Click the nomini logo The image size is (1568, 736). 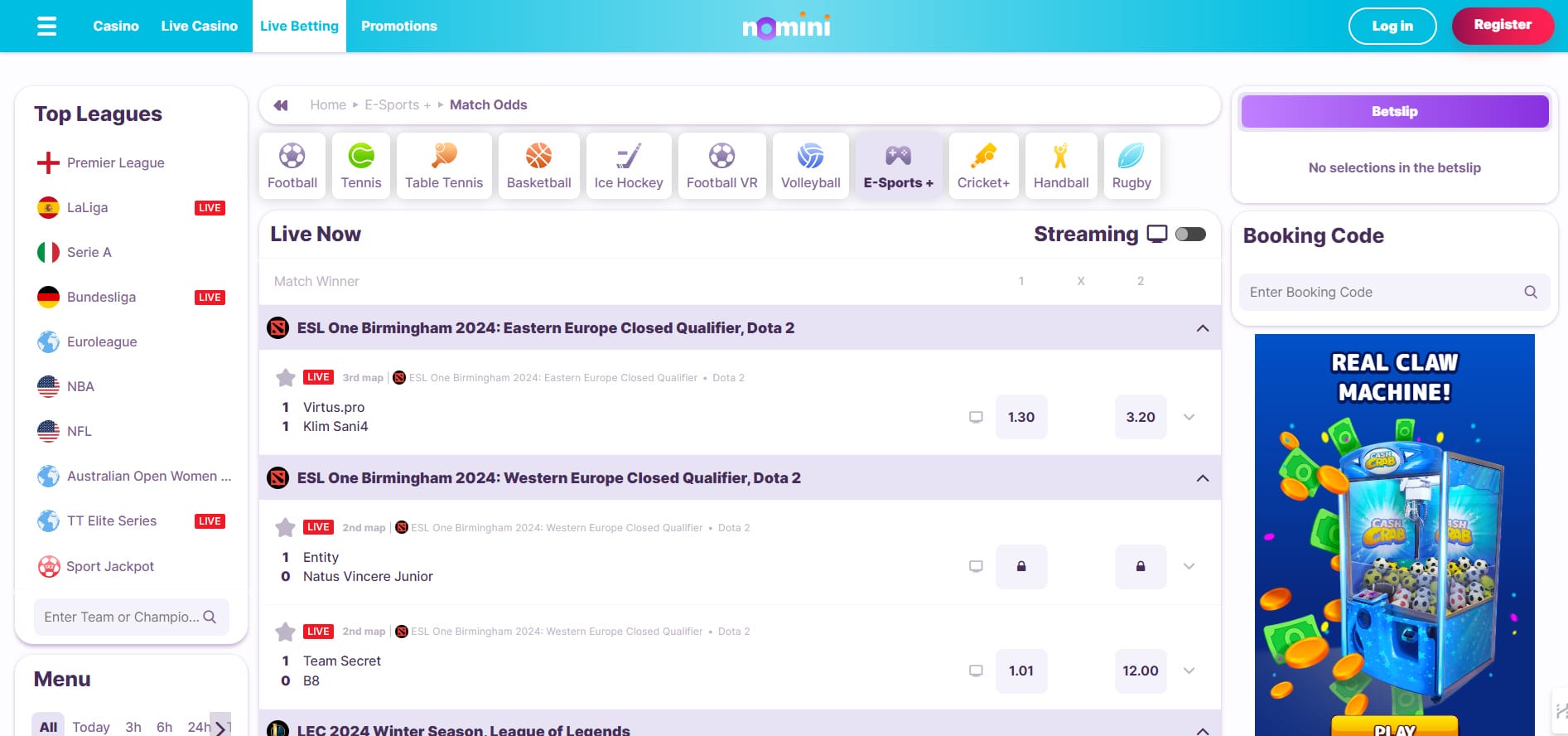click(786, 27)
